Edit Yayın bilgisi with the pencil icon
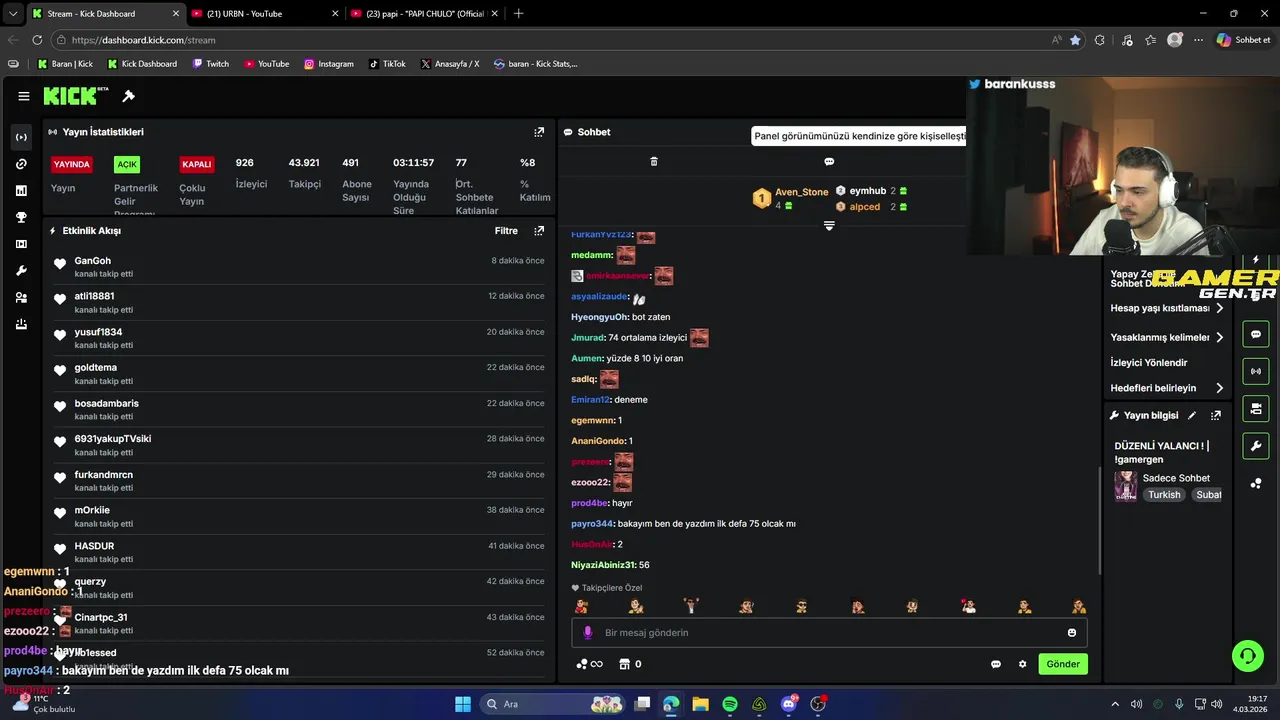 [1192, 415]
